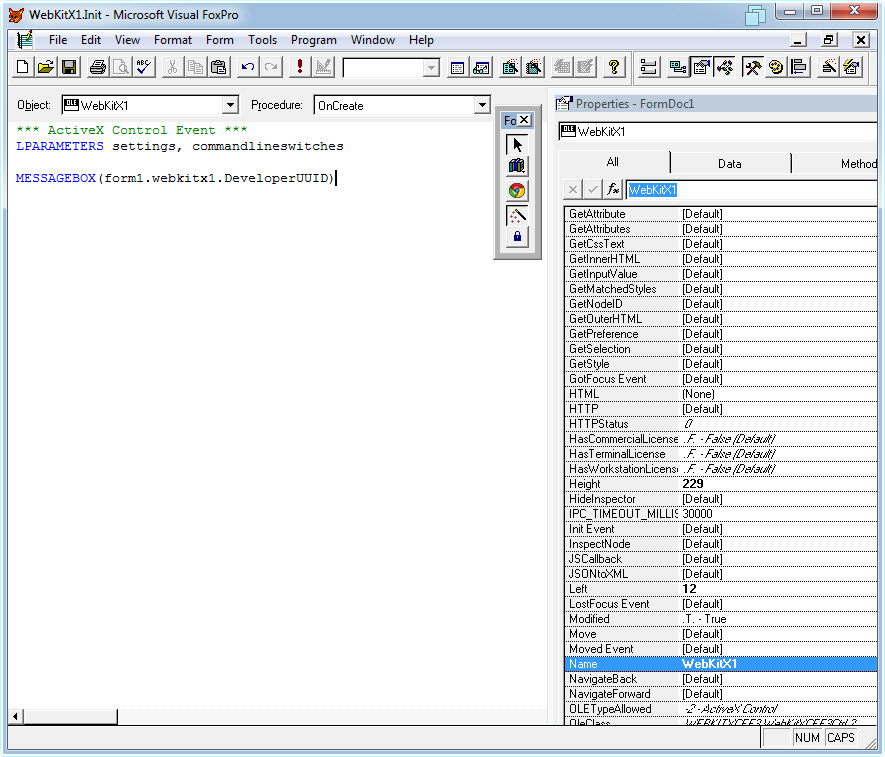
Task: Save with the floppy disk icon
Action: tap(69, 67)
